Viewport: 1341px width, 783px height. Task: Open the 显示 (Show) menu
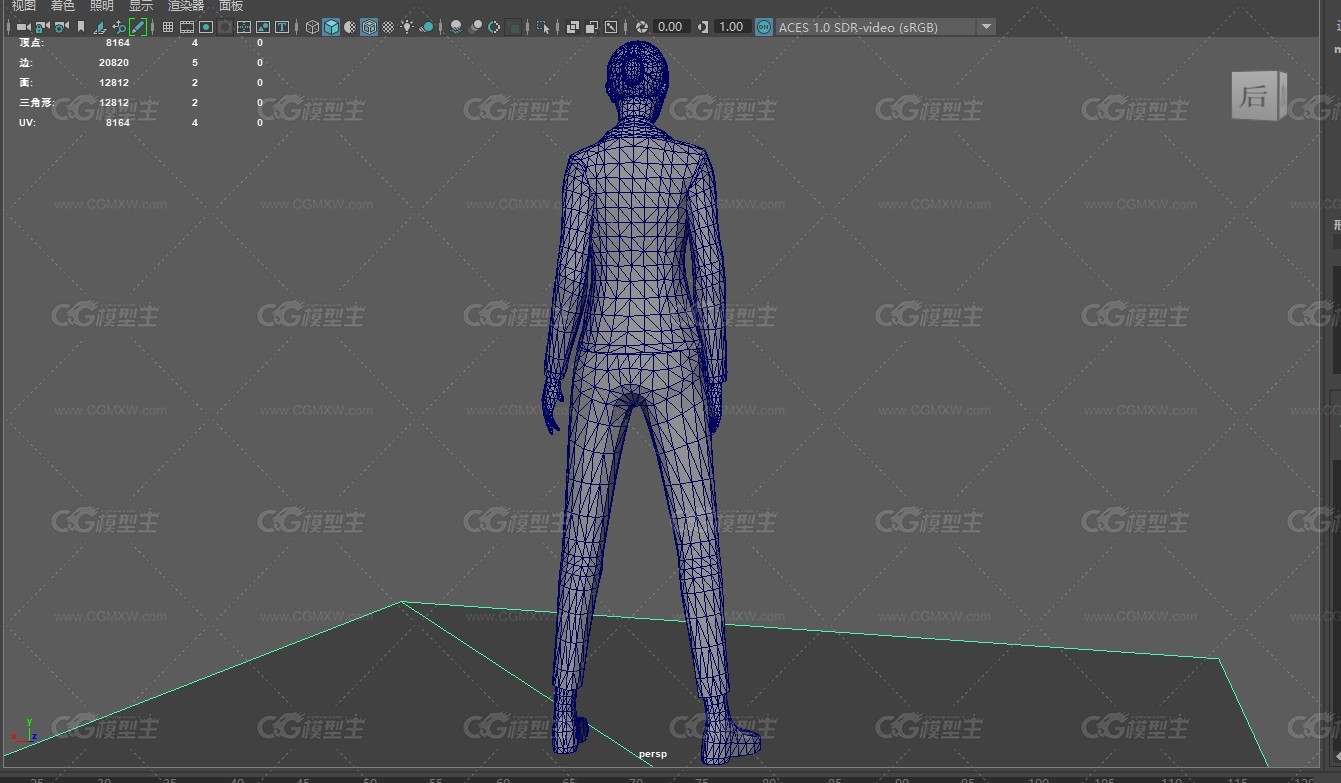(141, 6)
